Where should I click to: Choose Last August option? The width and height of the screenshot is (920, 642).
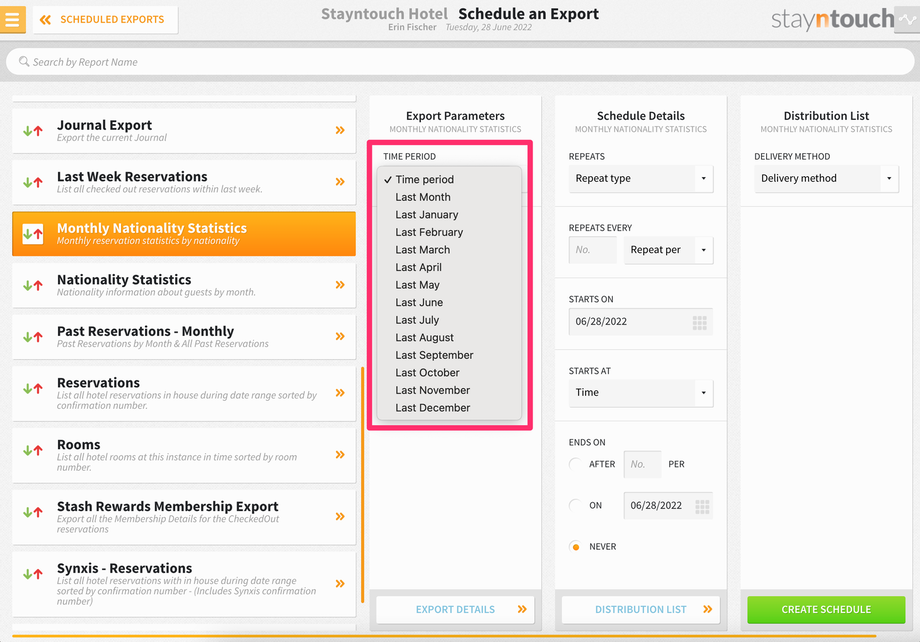(449, 338)
